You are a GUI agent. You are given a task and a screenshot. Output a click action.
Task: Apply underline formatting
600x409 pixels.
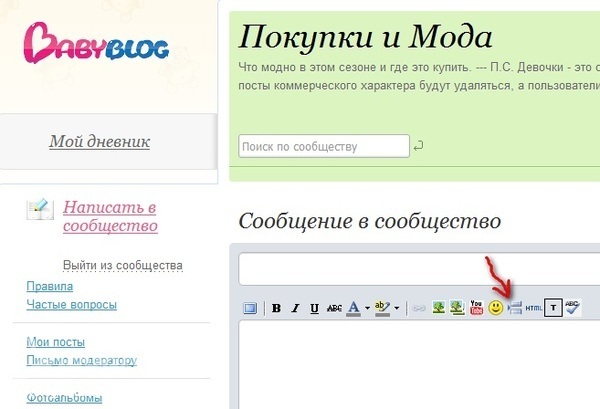pyautogui.click(x=315, y=308)
